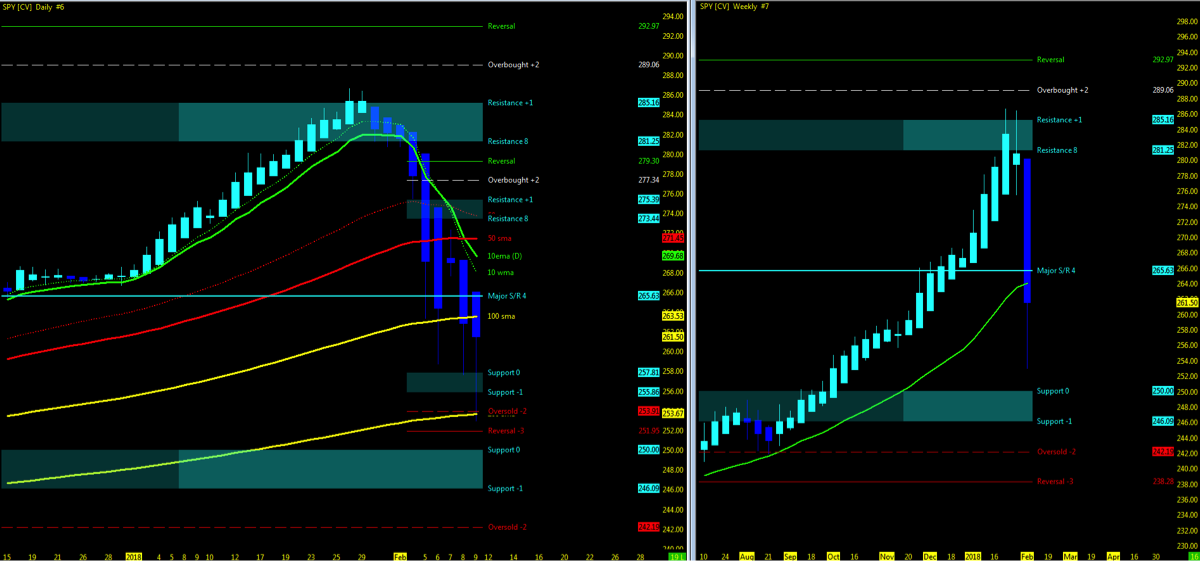Select Support -1 label at 246.09 in Daily chart

[x=507, y=488]
